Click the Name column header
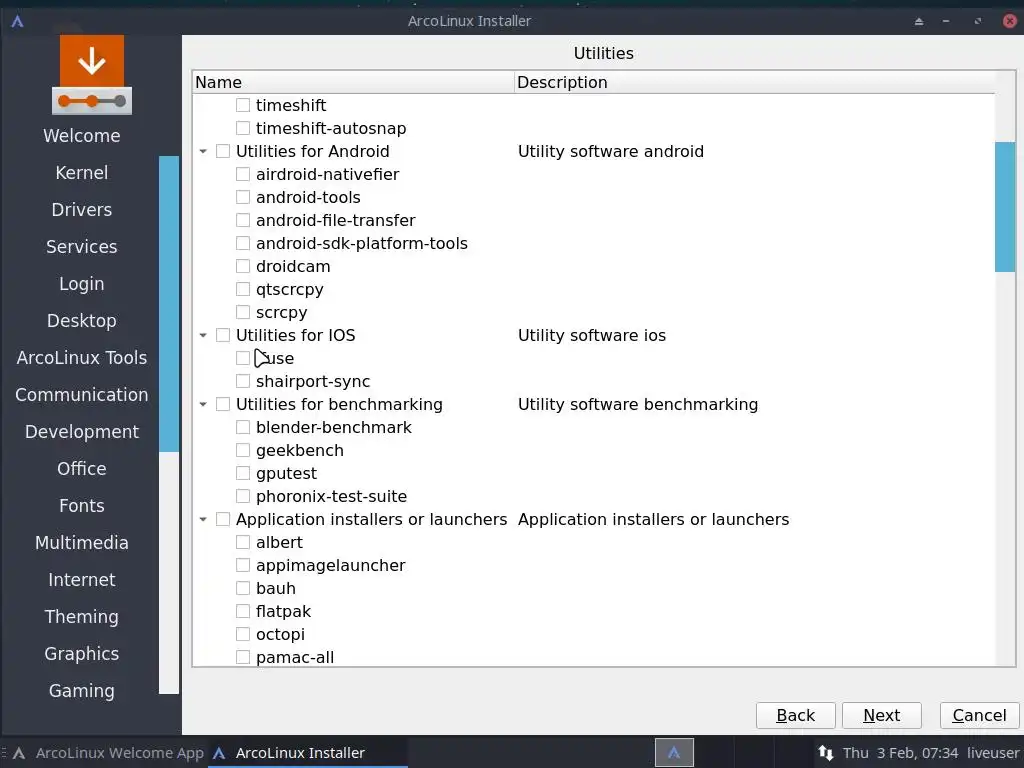1024x768 pixels. tap(353, 82)
